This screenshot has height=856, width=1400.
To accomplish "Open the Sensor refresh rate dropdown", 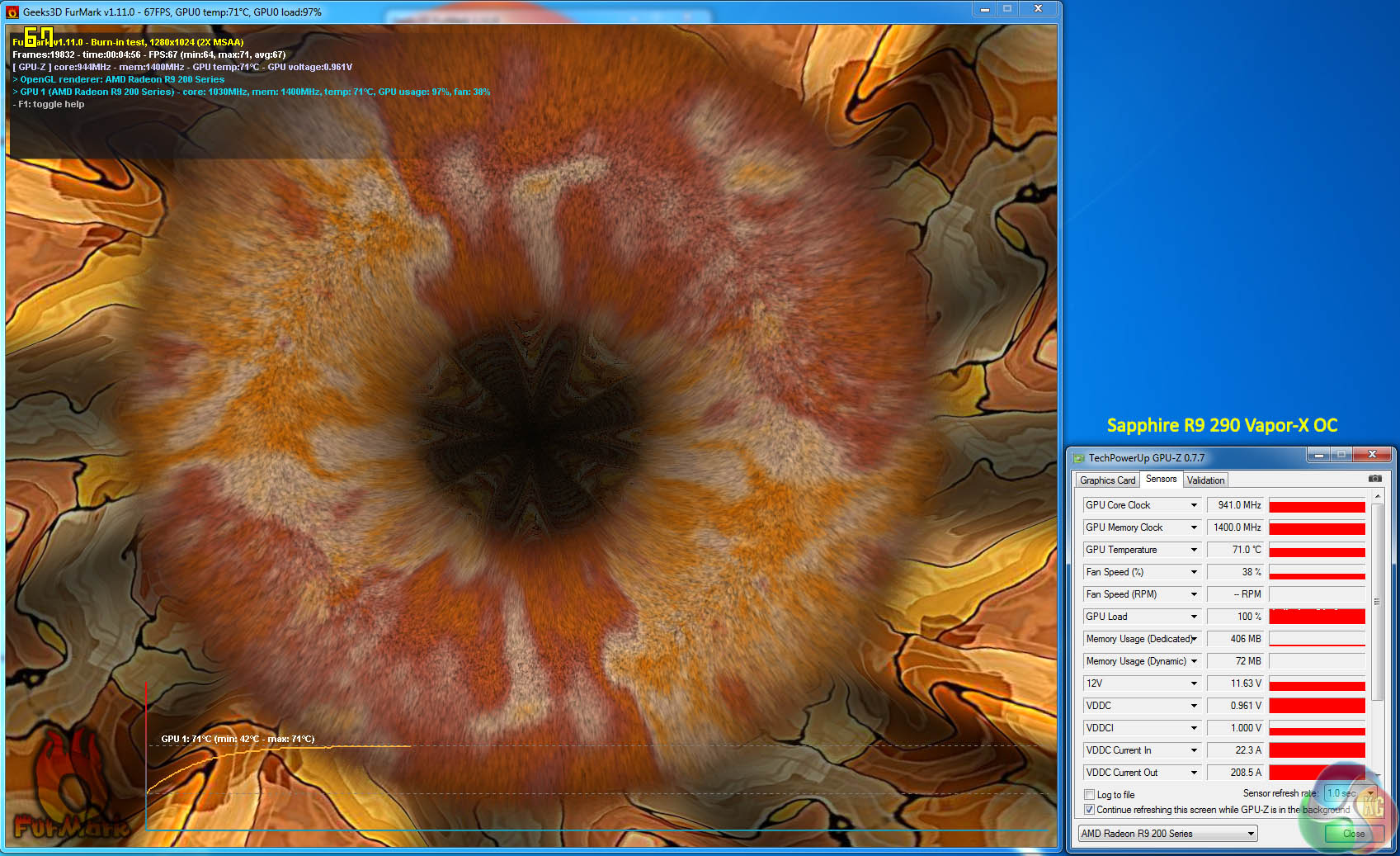I will (x=1370, y=793).
